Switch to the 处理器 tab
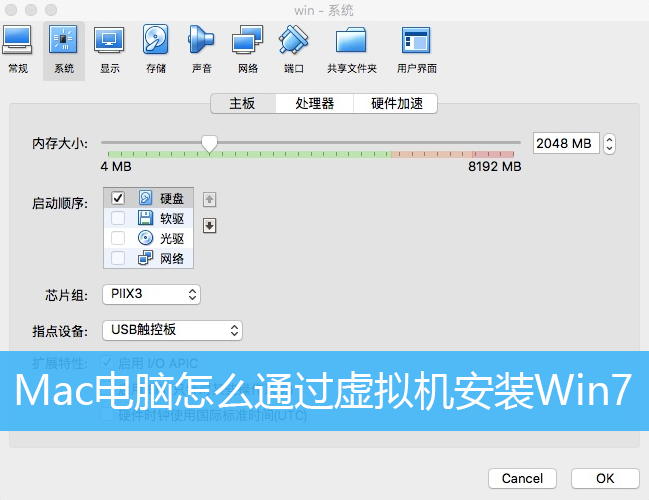 coord(314,103)
